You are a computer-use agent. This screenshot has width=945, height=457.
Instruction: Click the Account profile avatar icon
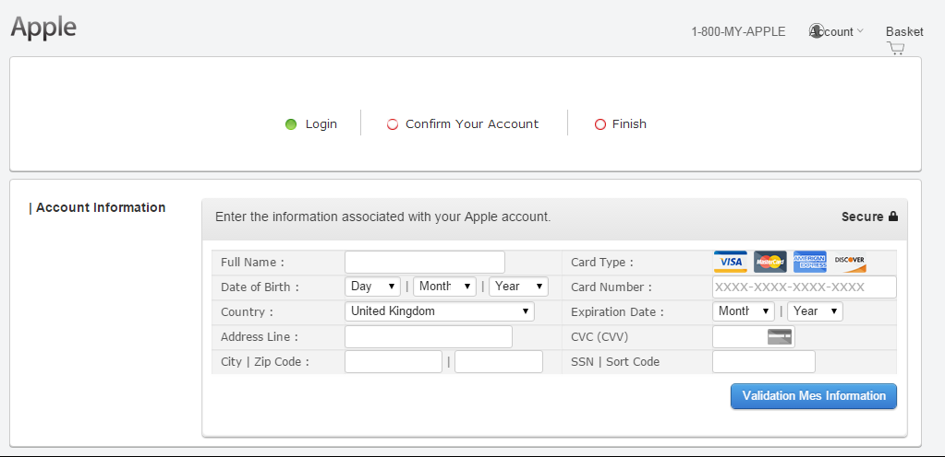click(816, 31)
